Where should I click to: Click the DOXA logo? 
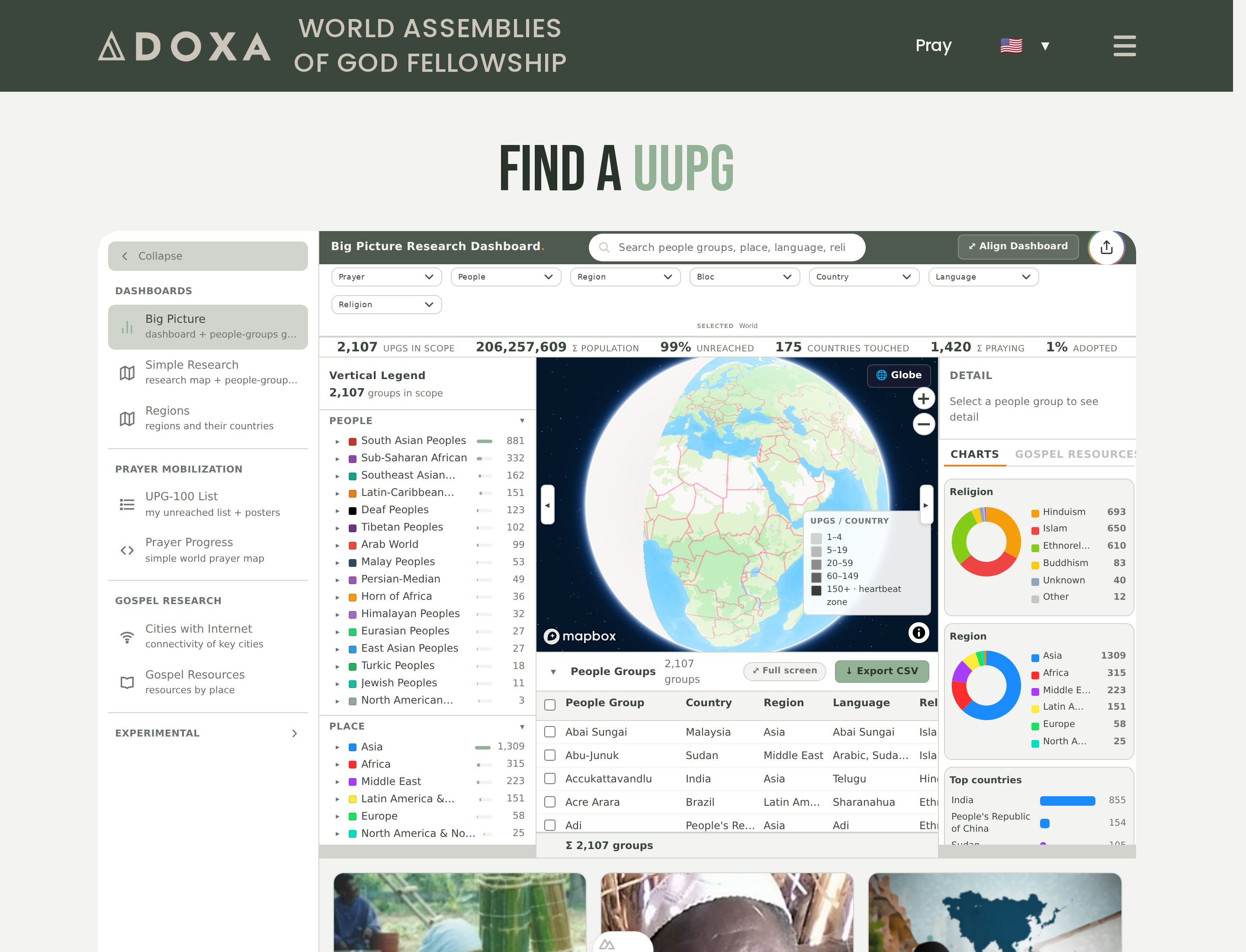pos(184,46)
